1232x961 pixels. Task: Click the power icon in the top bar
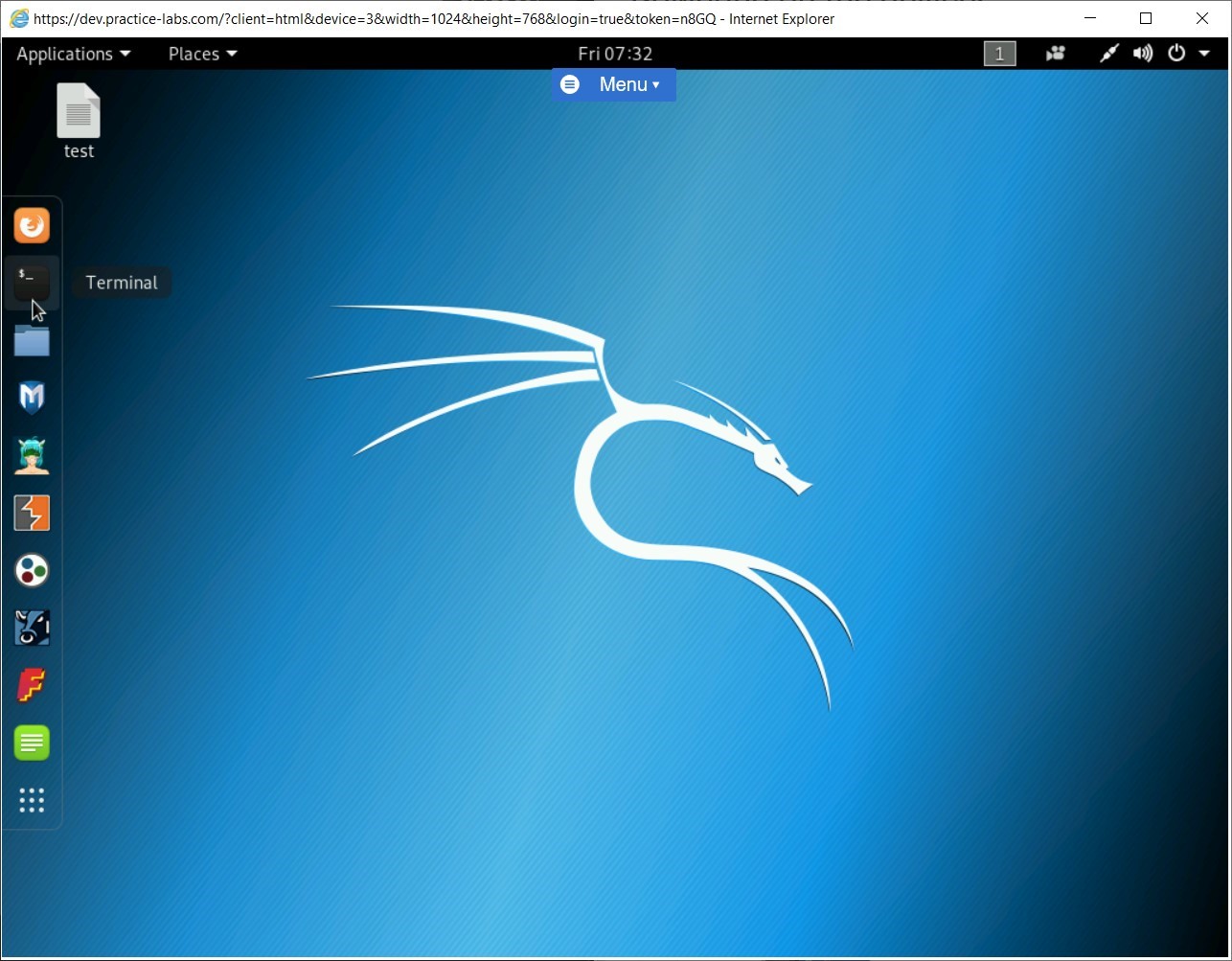[x=1176, y=54]
